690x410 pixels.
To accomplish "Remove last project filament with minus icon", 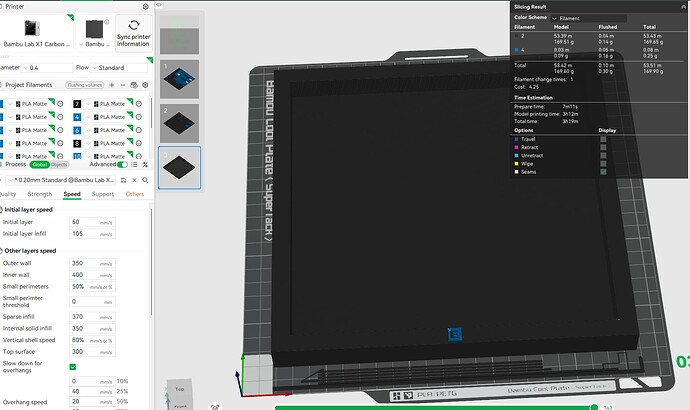I will pos(123,85).
